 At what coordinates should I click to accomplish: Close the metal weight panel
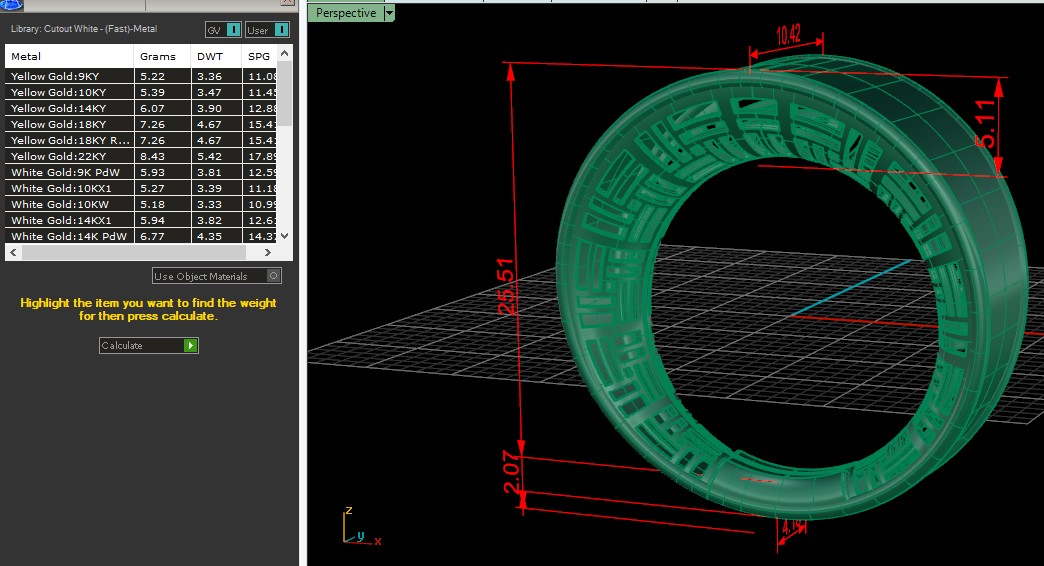tap(286, 3)
